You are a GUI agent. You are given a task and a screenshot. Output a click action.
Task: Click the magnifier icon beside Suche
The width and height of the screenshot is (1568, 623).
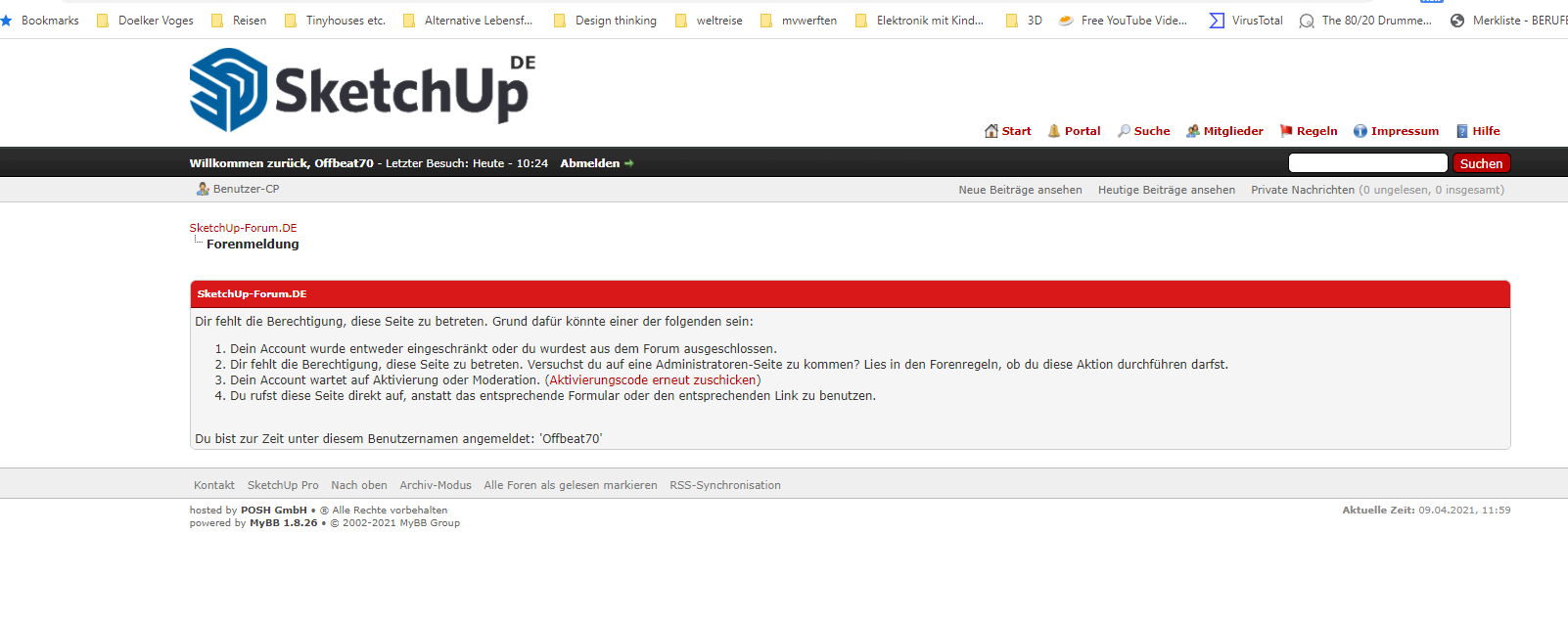tap(1124, 131)
